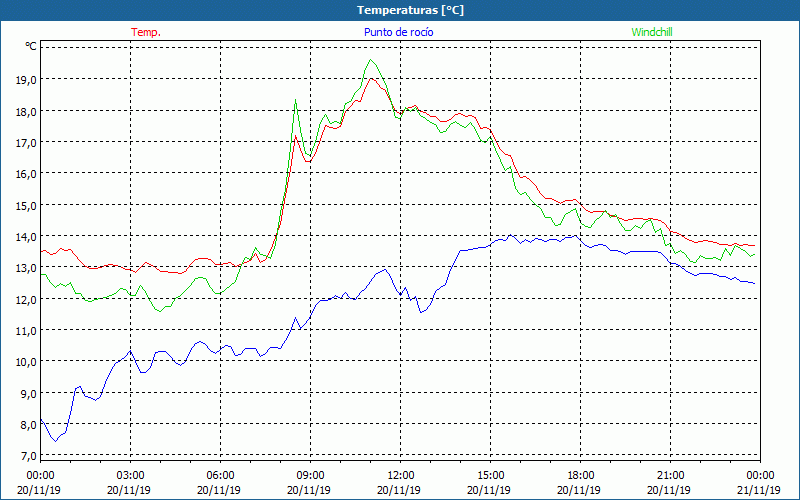This screenshot has width=800, height=500.
Task: Click the green Windchill spike near 08:30
Action: pyautogui.click(x=295, y=100)
